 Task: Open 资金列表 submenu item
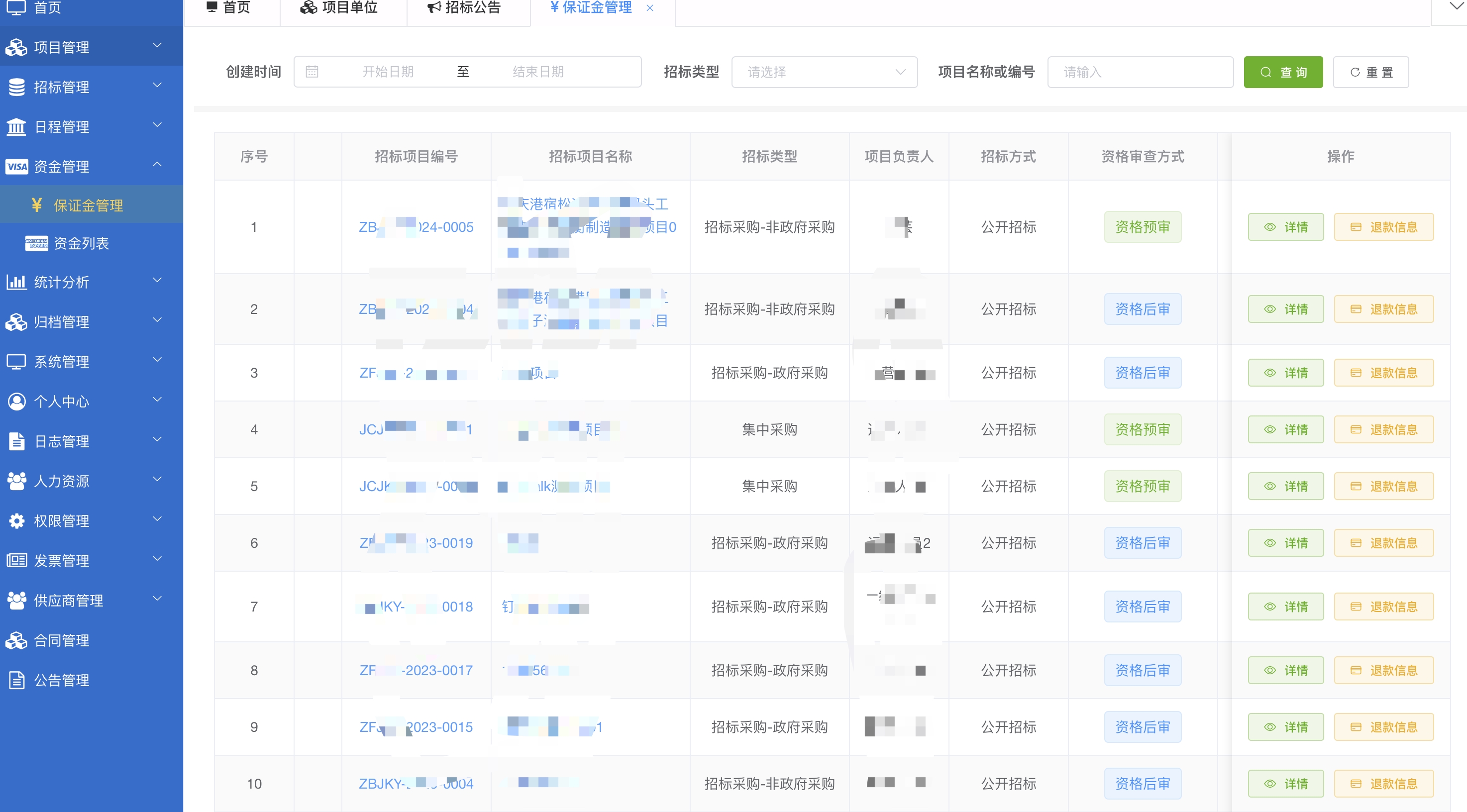(x=92, y=244)
